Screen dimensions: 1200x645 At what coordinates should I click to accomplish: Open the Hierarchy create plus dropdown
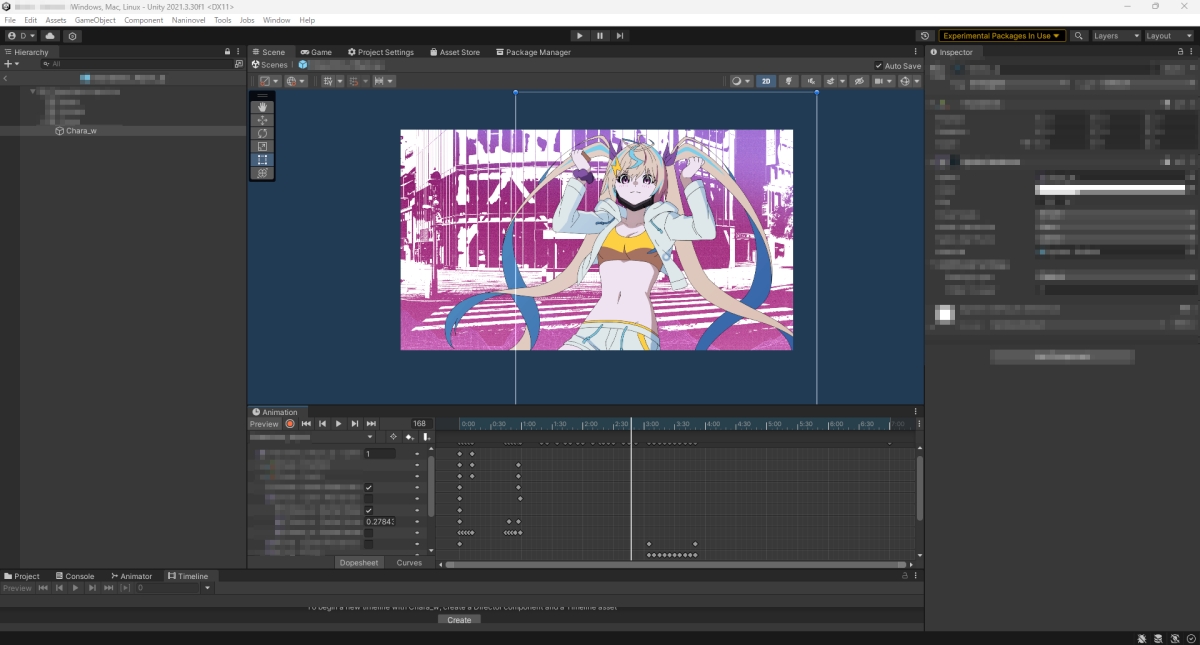pos(12,64)
